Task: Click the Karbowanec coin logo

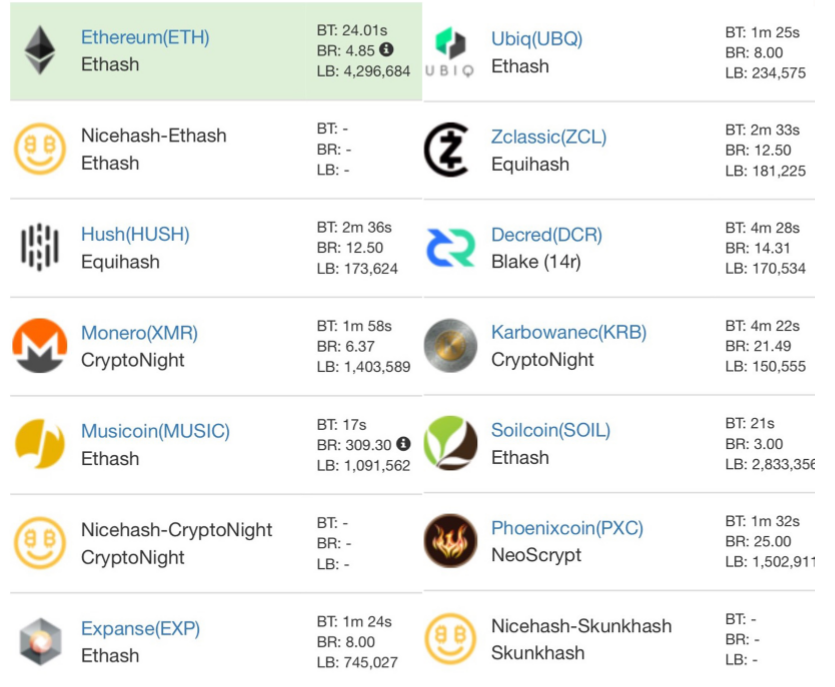Action: tap(450, 346)
